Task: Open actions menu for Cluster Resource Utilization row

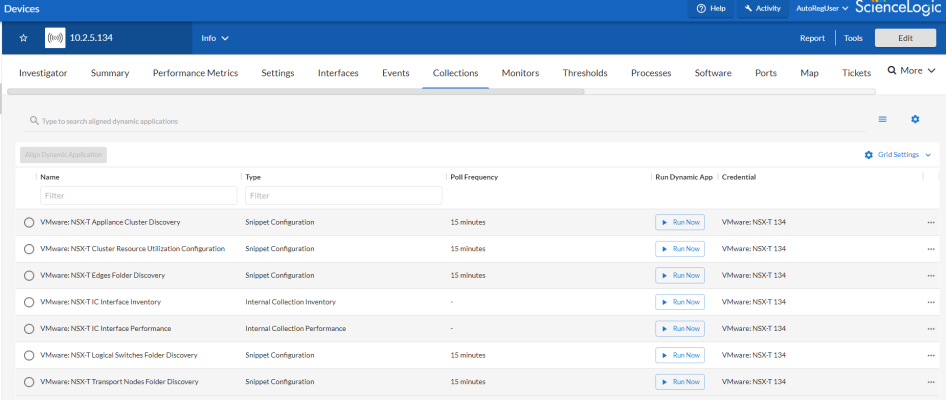Action: point(931,249)
